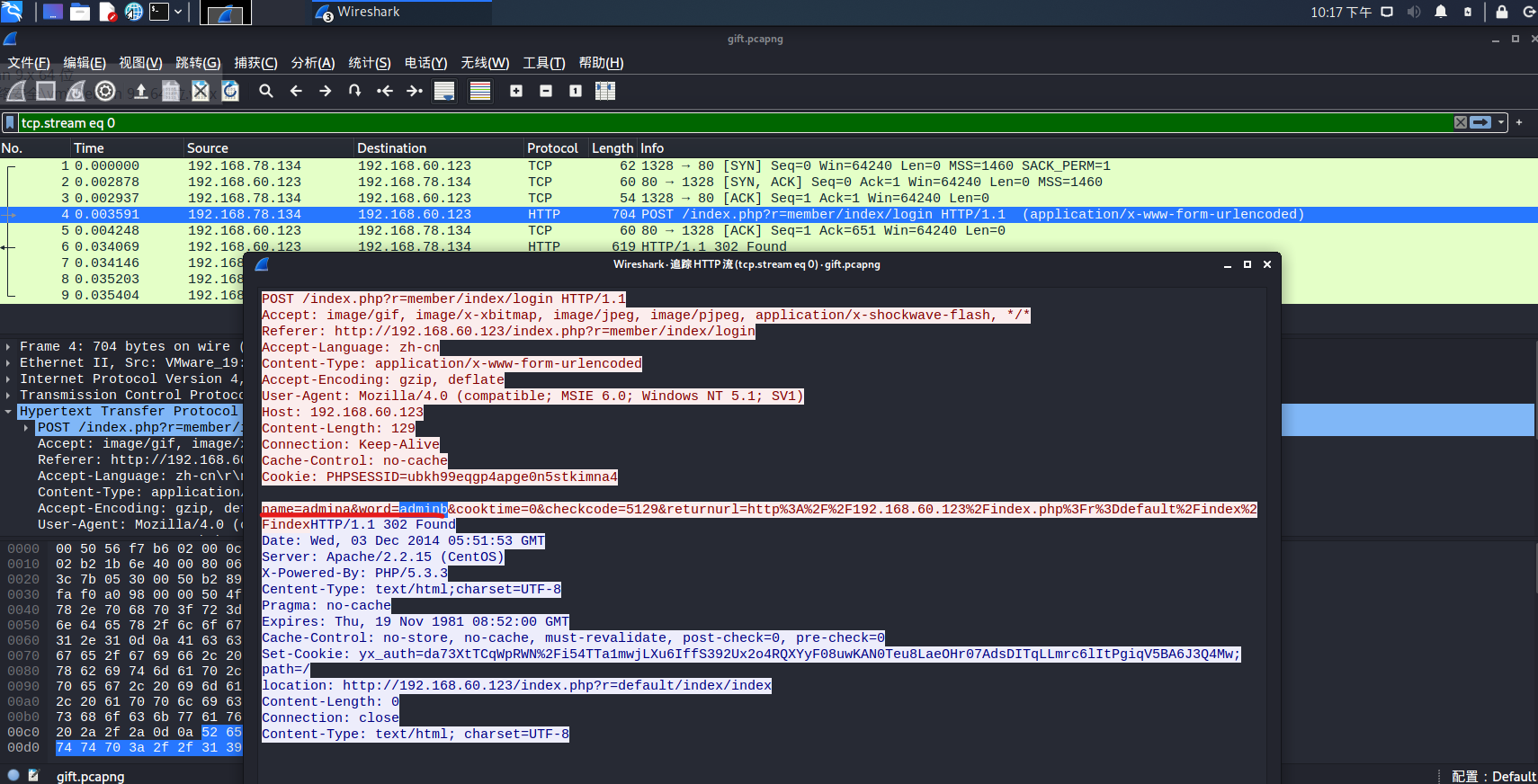Sort packet list by Length column
This screenshot has width=1538, height=784.
(613, 148)
